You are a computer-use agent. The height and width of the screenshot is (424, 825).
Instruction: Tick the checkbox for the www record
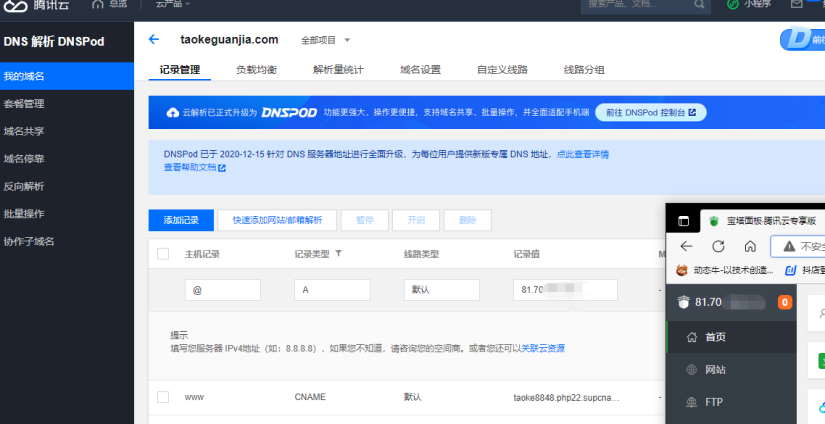pyautogui.click(x=163, y=397)
